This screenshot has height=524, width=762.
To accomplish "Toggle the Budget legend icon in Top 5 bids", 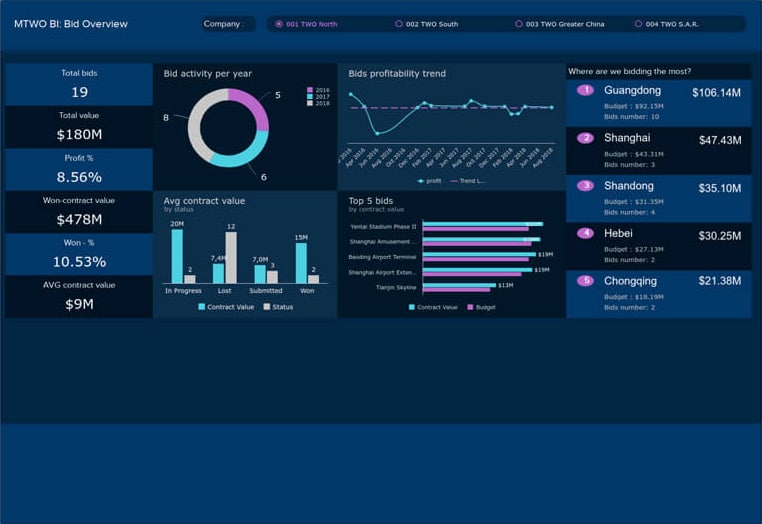I will pyautogui.click(x=470, y=307).
